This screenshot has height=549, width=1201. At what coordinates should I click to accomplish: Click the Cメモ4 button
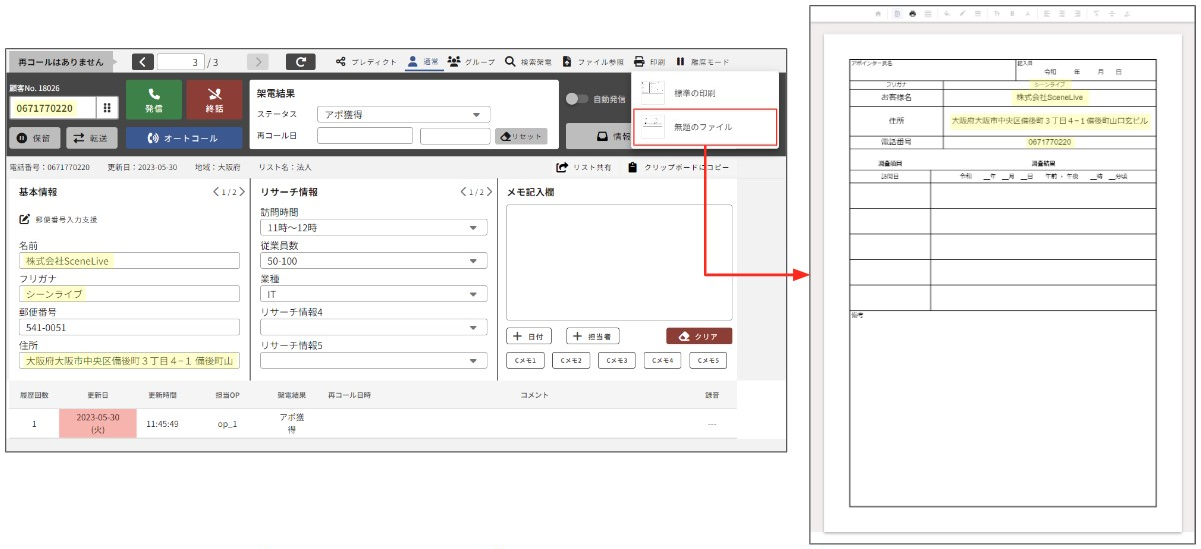(663, 361)
